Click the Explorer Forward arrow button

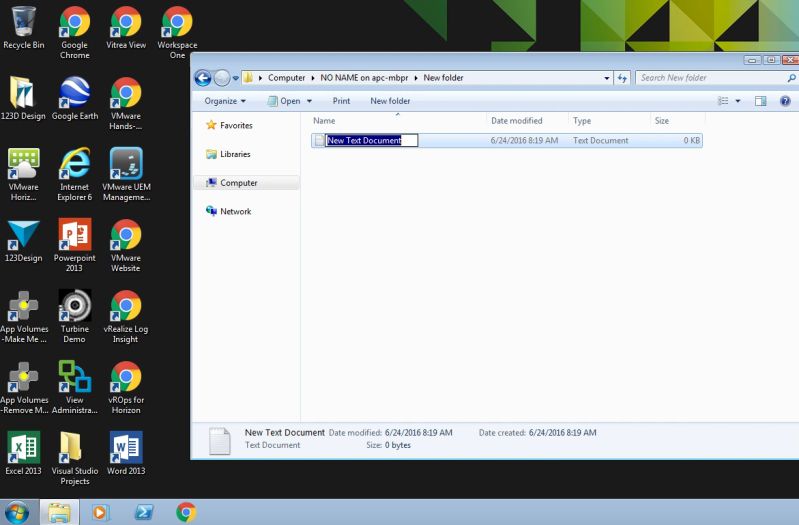click(x=222, y=78)
